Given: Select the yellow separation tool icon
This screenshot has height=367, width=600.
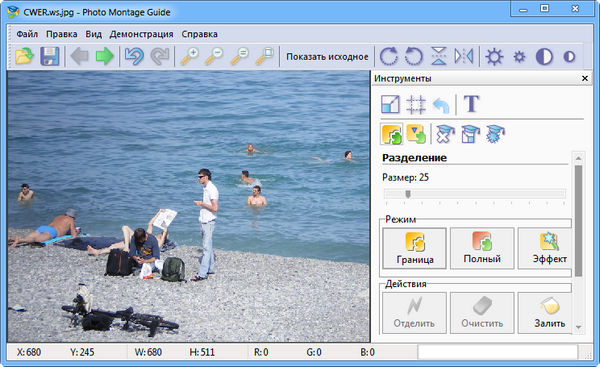Looking at the screenshot, I should [392, 134].
